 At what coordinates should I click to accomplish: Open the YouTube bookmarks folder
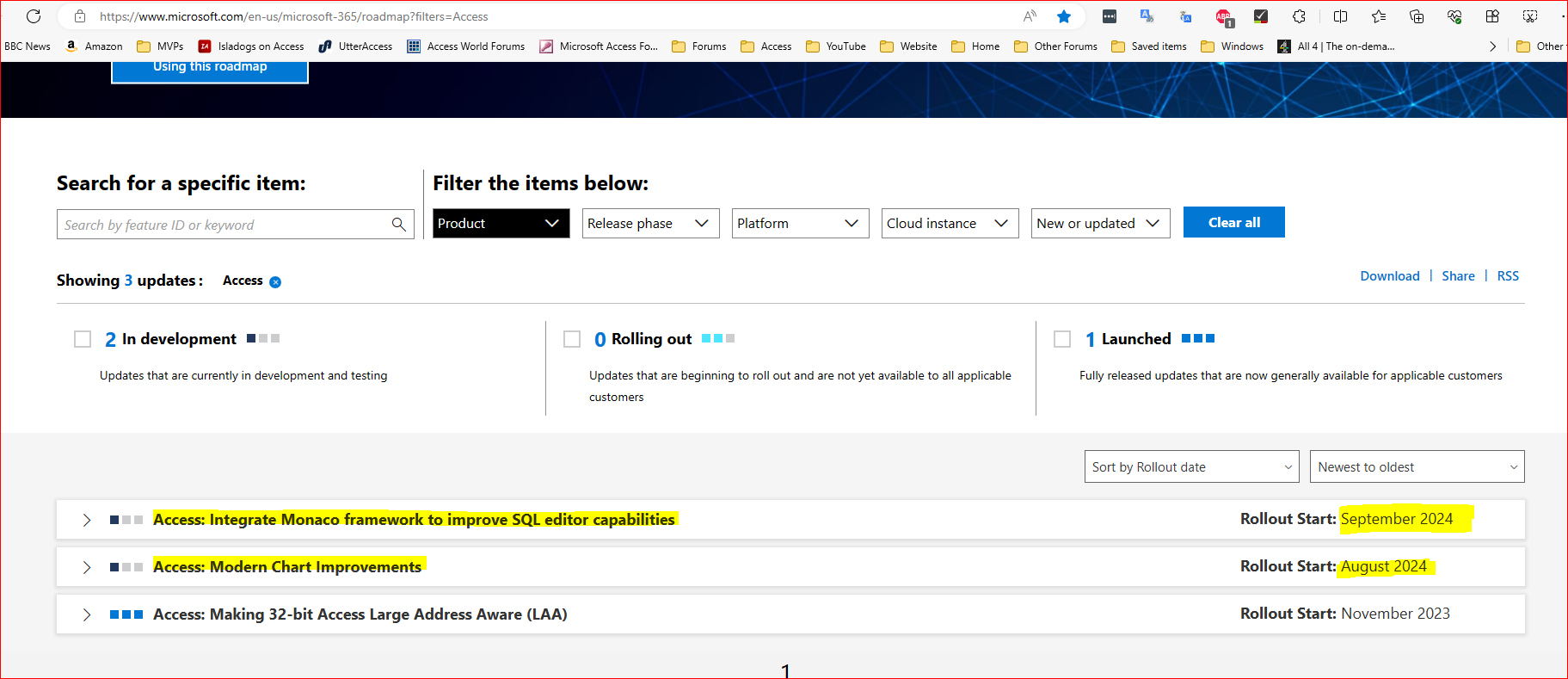point(836,46)
